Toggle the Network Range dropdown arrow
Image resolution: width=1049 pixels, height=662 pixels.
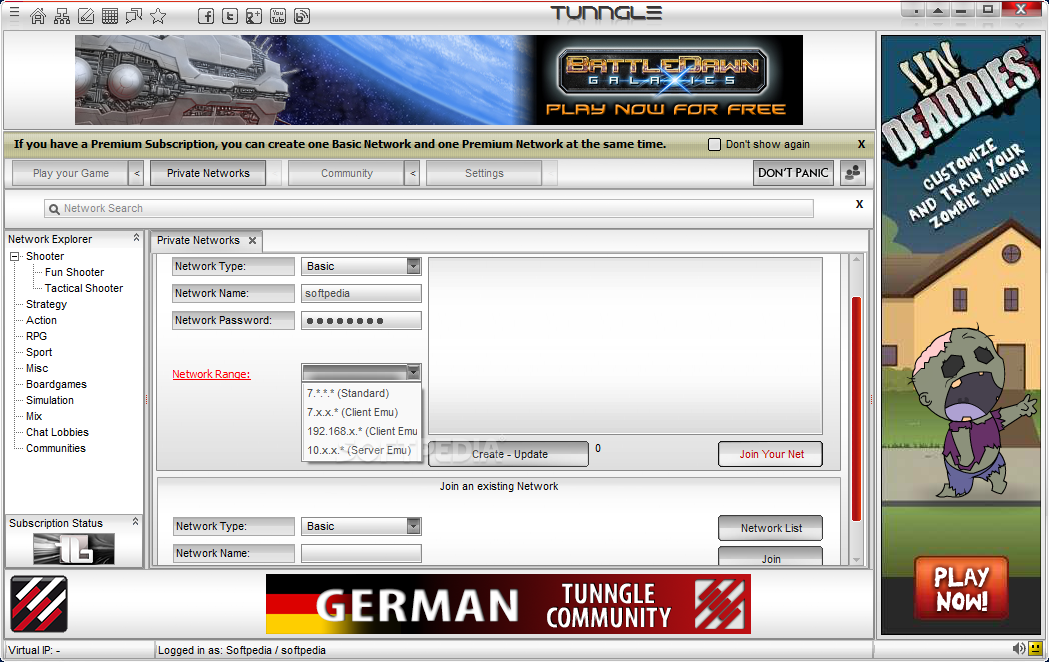tap(414, 372)
